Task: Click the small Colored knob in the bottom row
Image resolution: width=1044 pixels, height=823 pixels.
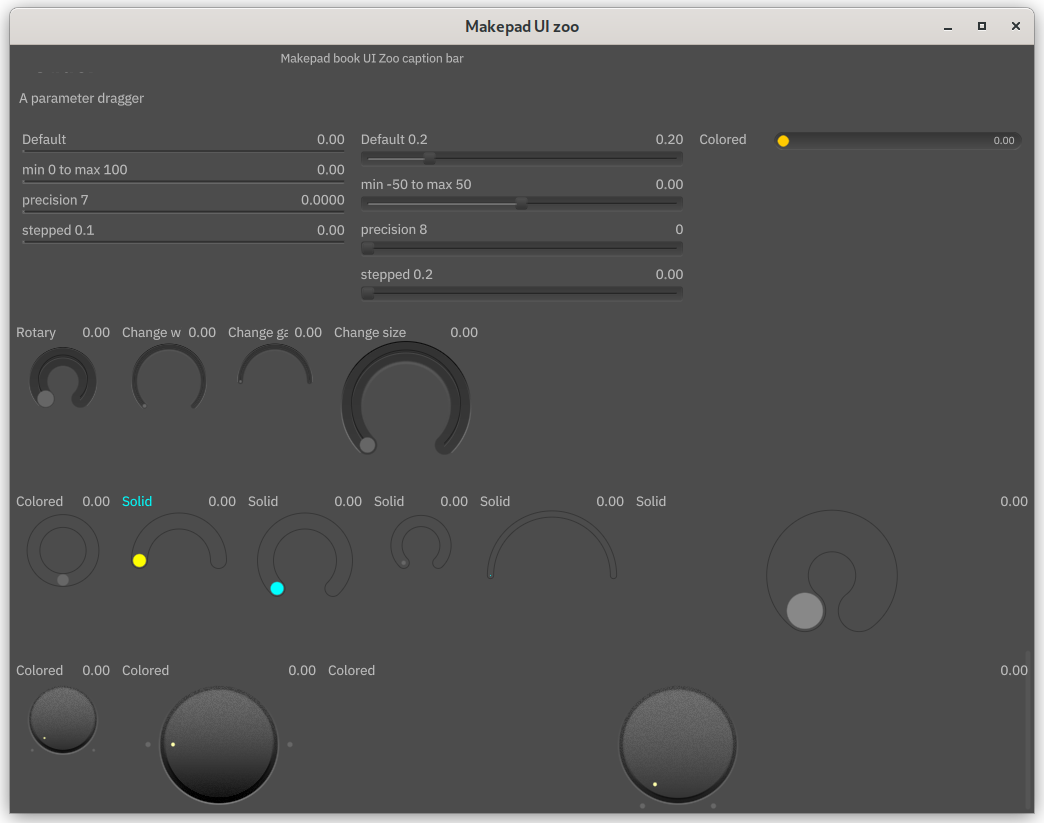Action: 63,719
